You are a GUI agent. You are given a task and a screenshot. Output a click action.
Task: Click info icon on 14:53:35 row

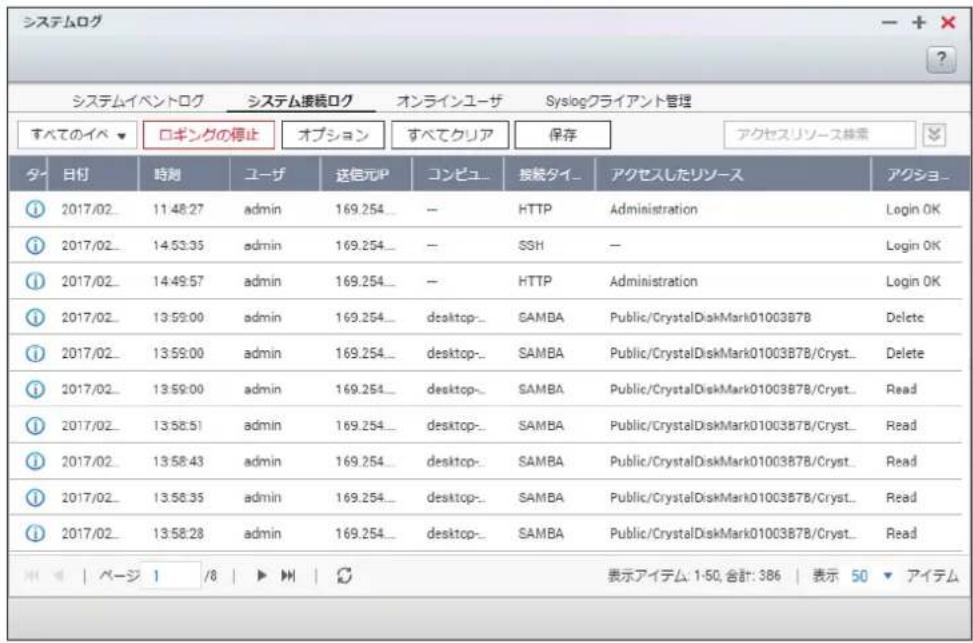(35, 246)
